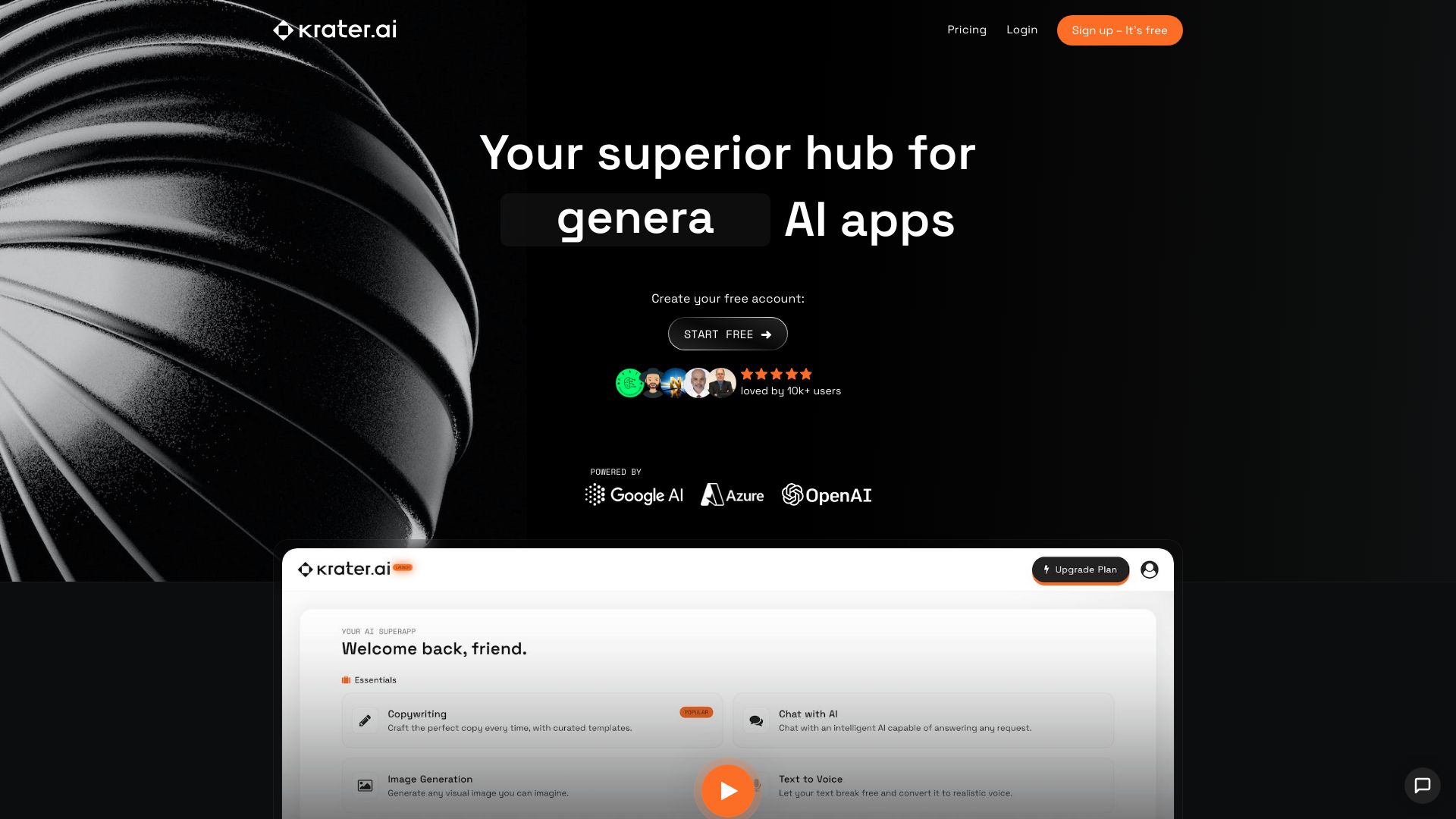Click the Image Generation picture icon
Viewport: 1456px width, 819px height.
click(x=365, y=785)
